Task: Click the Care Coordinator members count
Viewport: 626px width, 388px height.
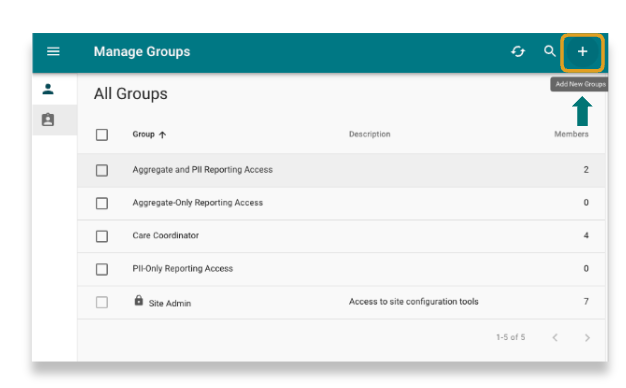Action: tap(586, 236)
